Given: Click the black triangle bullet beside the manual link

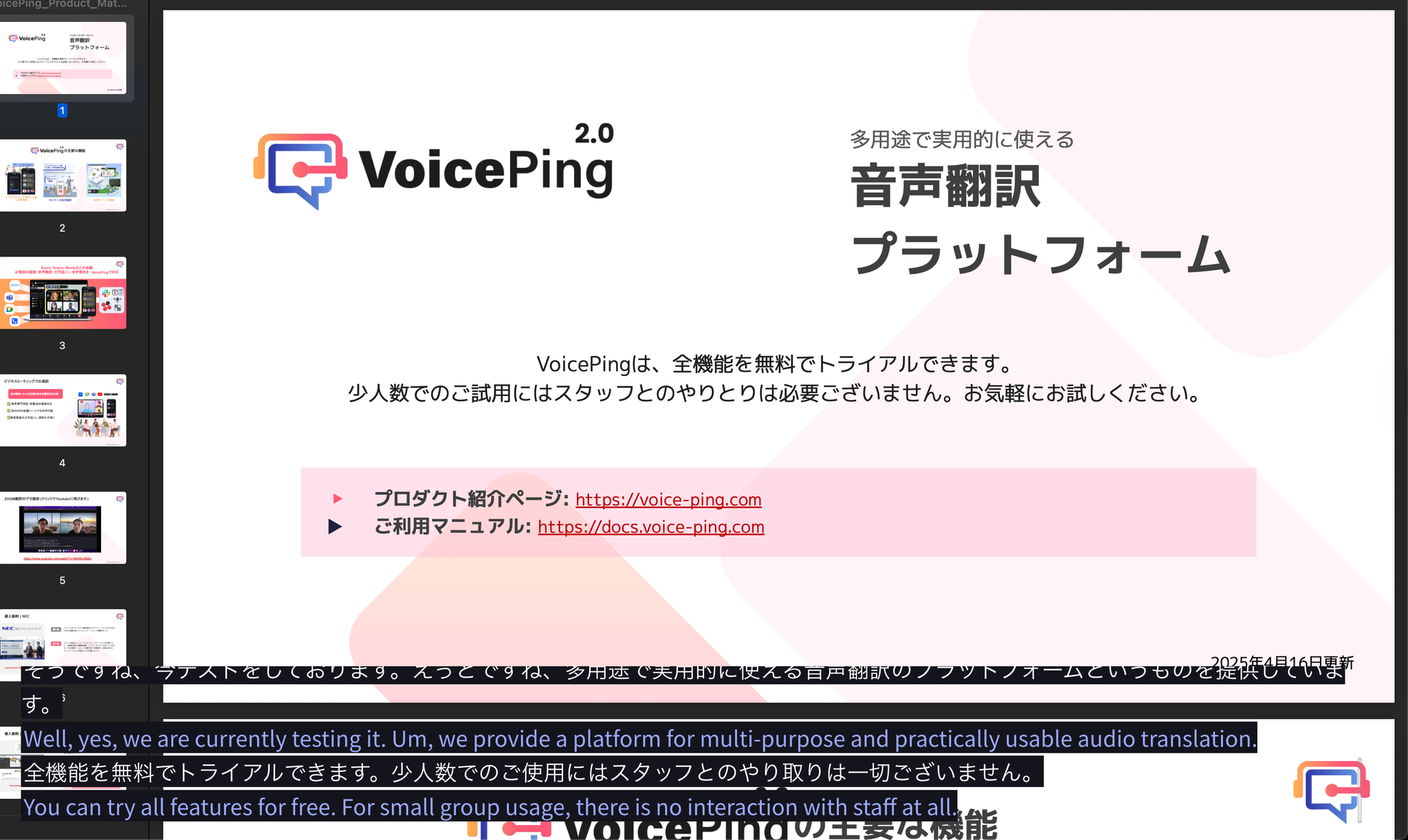Looking at the screenshot, I should (336, 526).
